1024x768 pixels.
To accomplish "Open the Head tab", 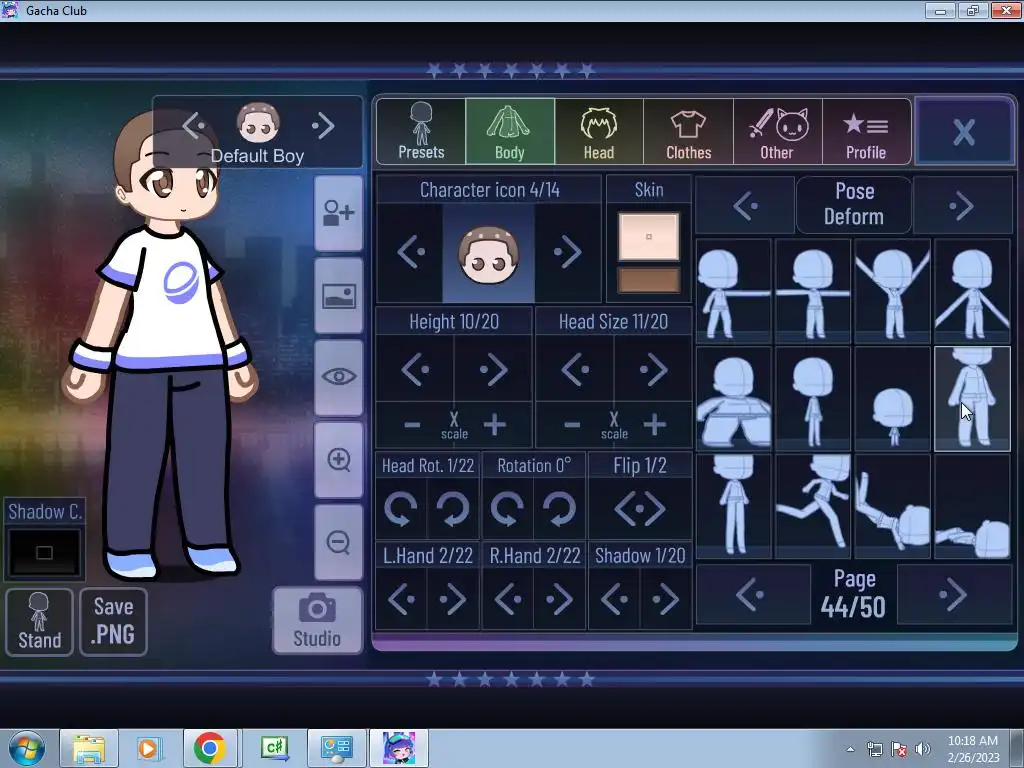I will pos(599,132).
